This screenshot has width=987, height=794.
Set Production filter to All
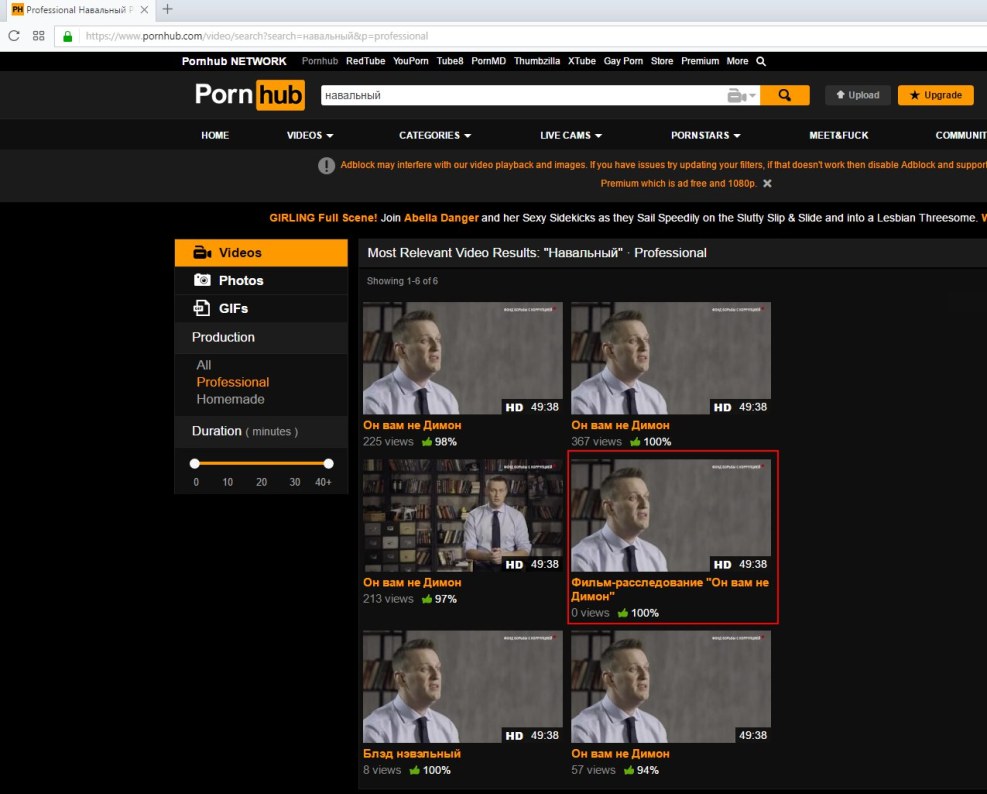point(204,365)
